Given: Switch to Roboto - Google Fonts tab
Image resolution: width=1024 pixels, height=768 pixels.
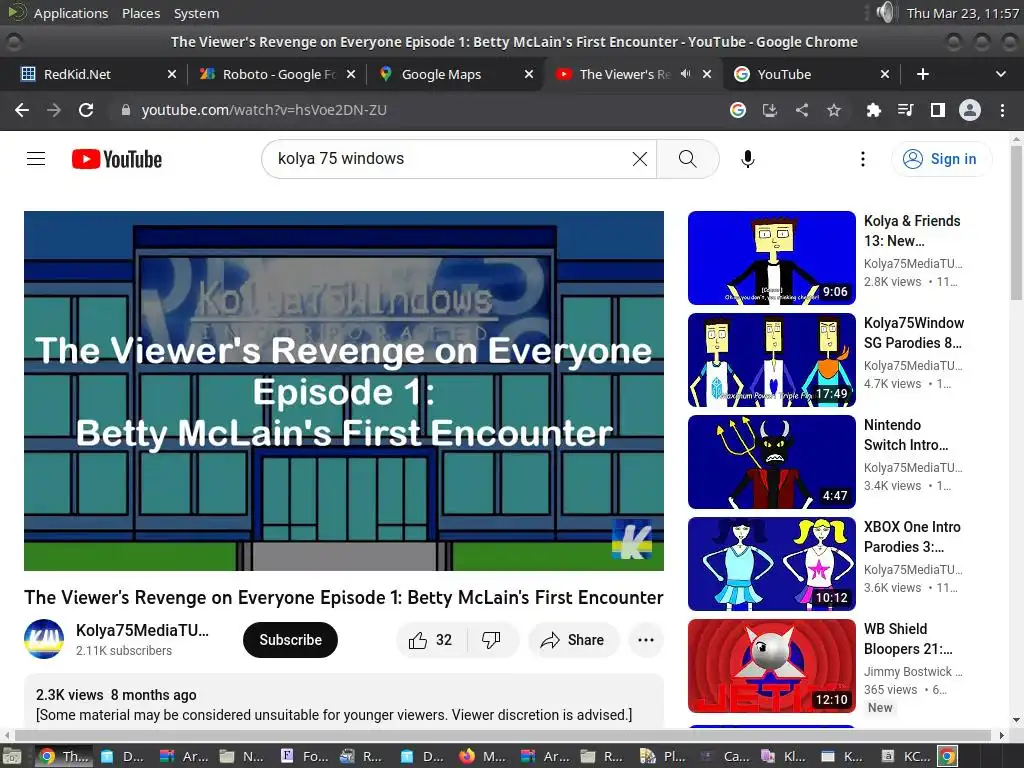Looking at the screenshot, I should coord(278,74).
